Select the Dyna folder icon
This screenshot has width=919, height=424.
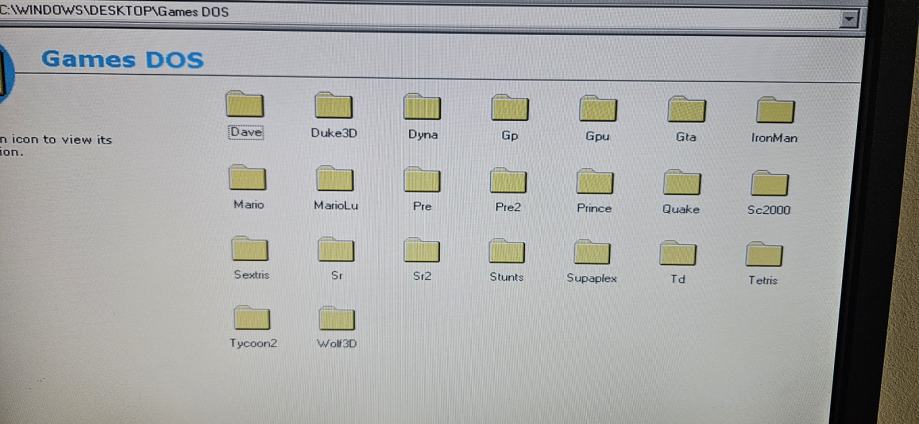422,106
